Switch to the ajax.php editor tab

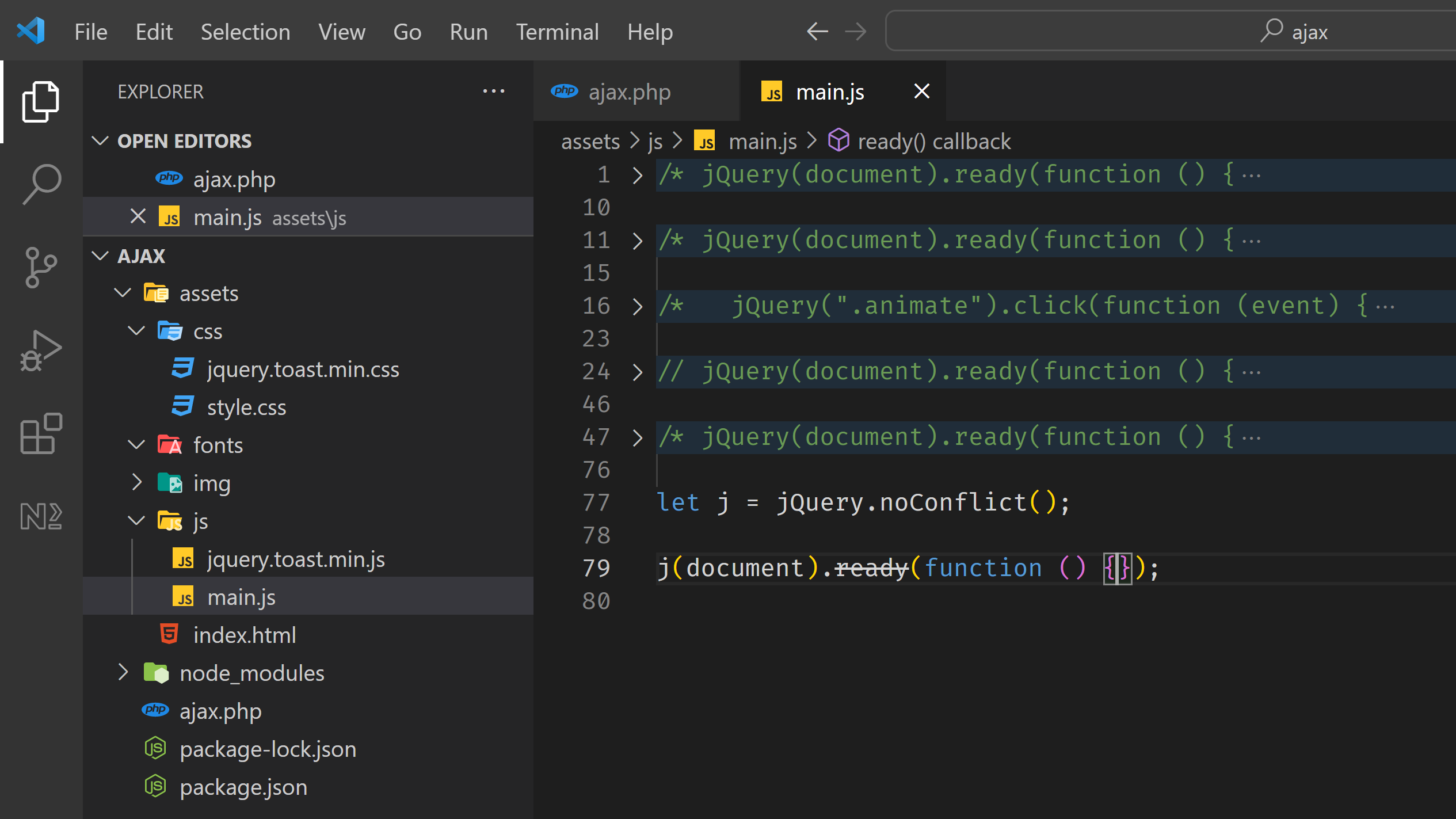(636, 92)
